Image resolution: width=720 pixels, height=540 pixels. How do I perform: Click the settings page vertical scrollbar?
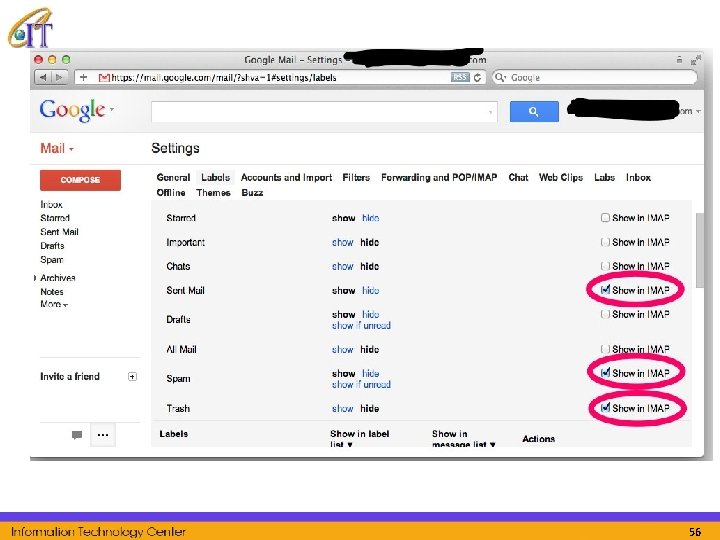click(700, 250)
